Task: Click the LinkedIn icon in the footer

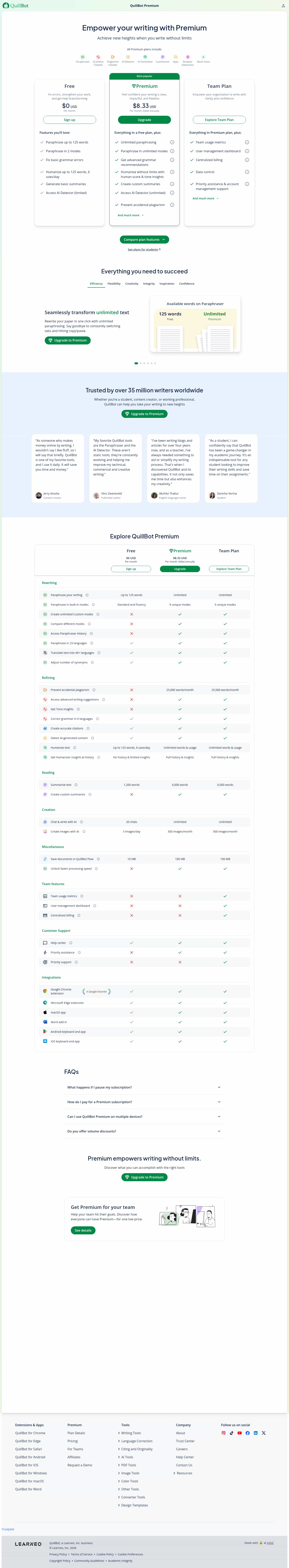Action: [x=255, y=1433]
